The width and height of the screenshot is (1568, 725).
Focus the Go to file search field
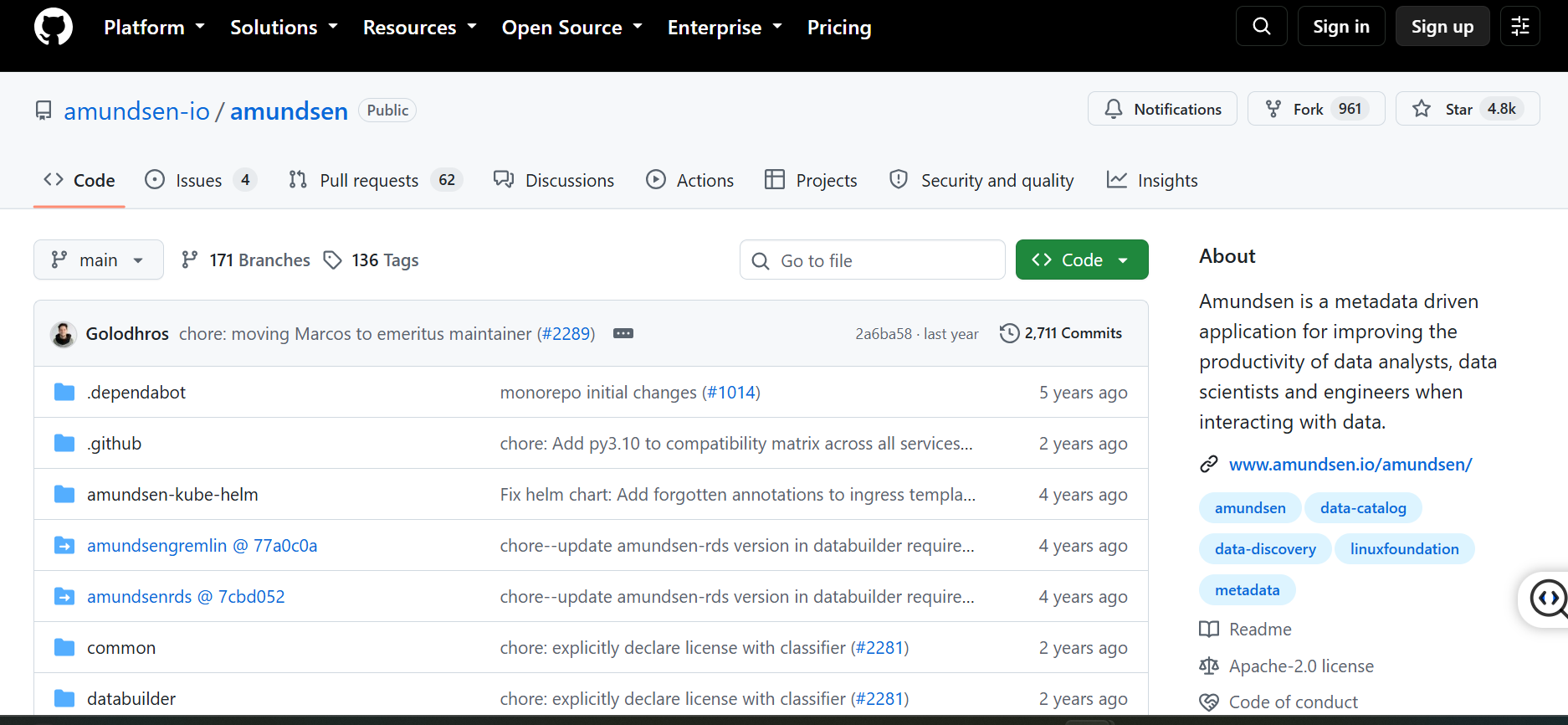[873, 260]
